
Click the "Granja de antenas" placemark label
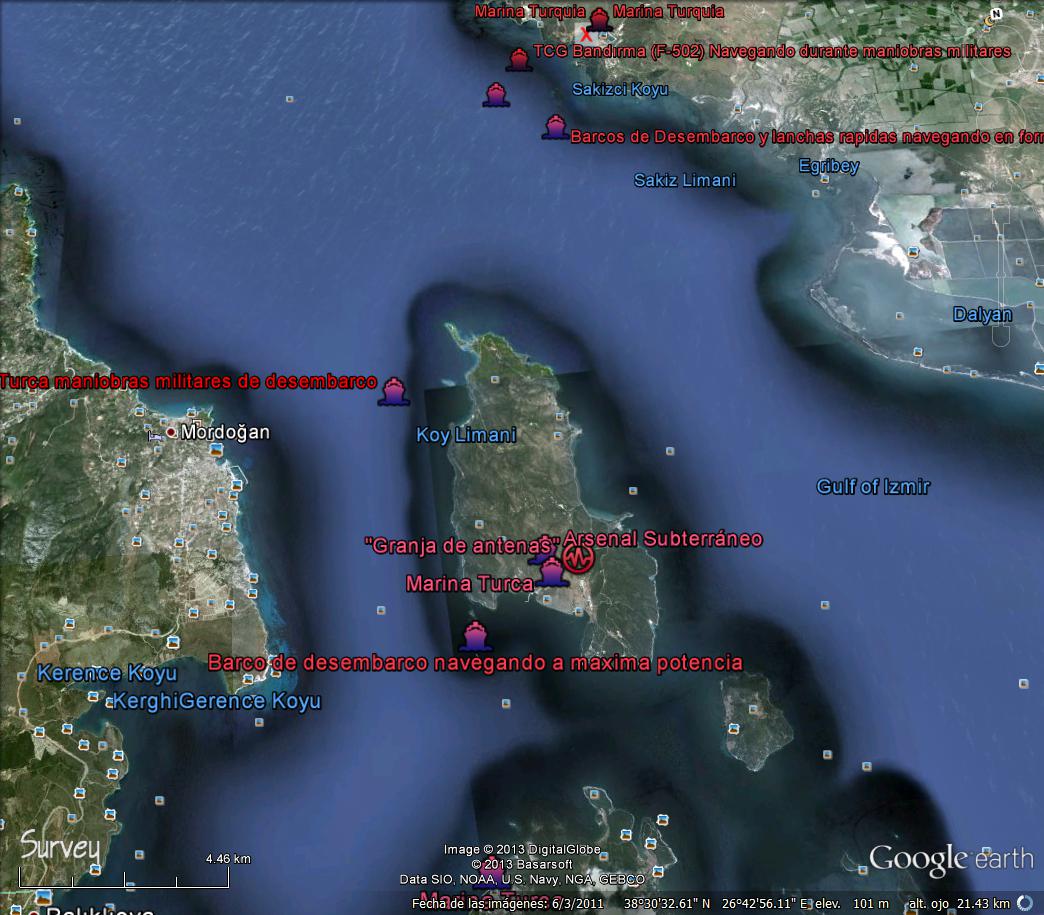coord(462,545)
